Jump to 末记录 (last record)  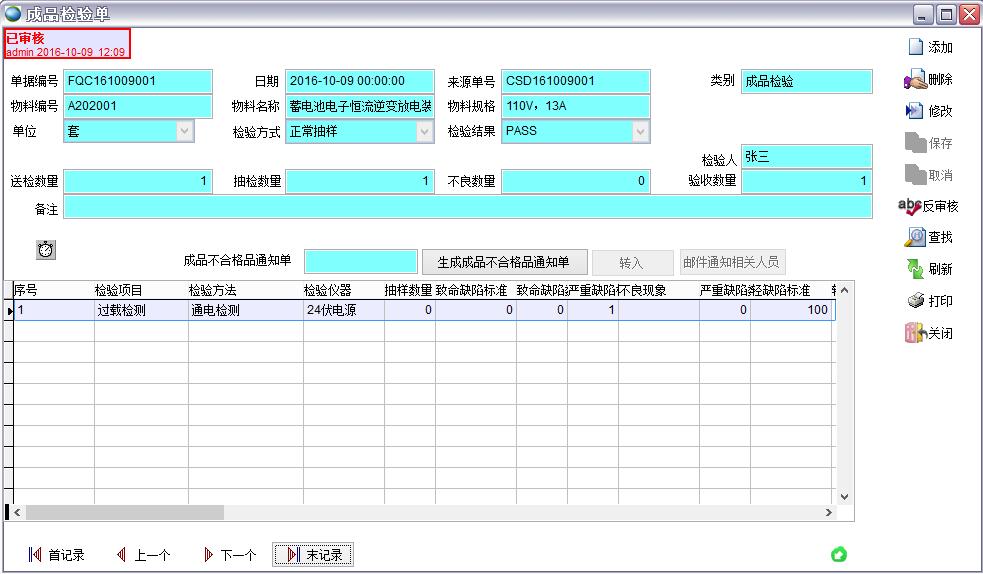313,555
